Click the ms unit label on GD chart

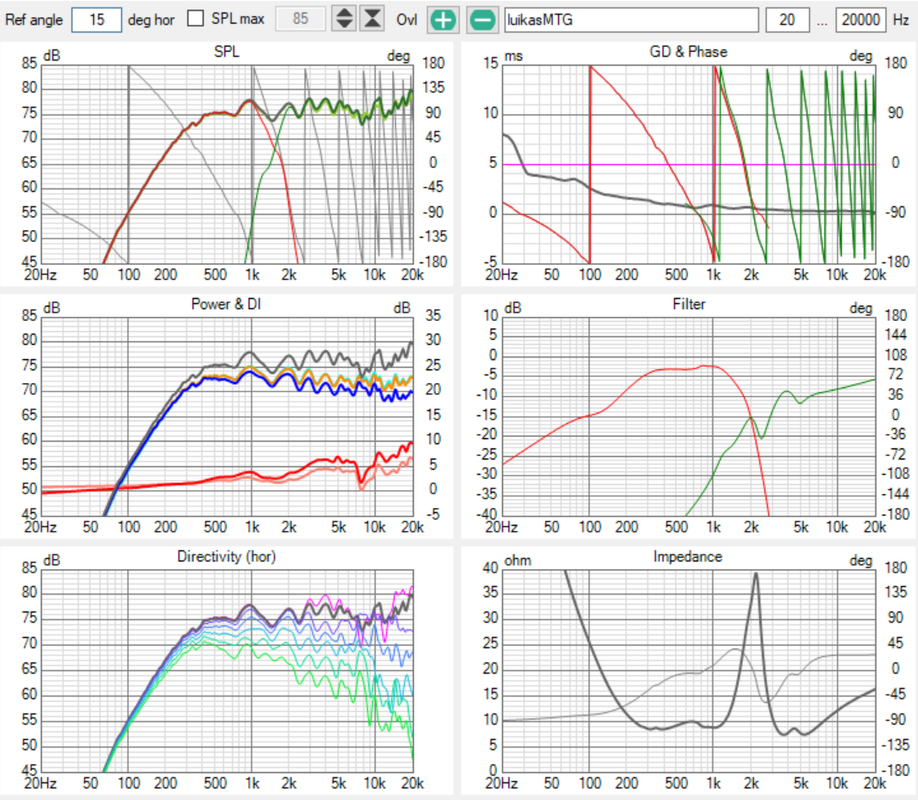[513, 56]
